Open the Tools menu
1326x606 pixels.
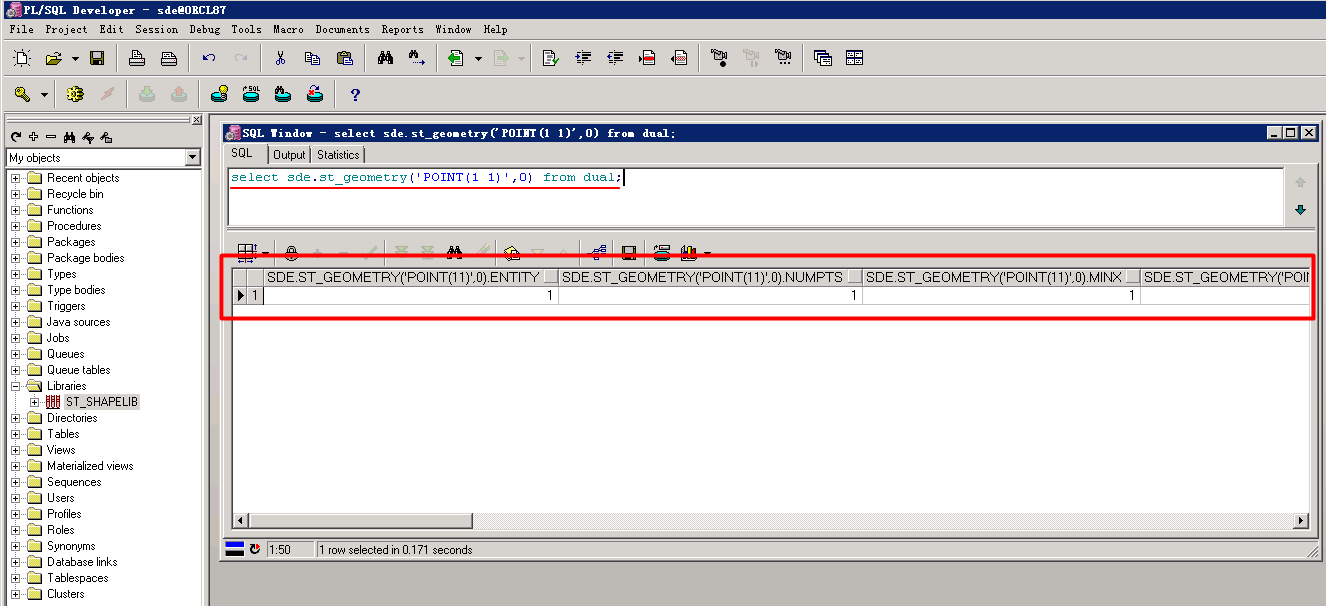click(246, 29)
